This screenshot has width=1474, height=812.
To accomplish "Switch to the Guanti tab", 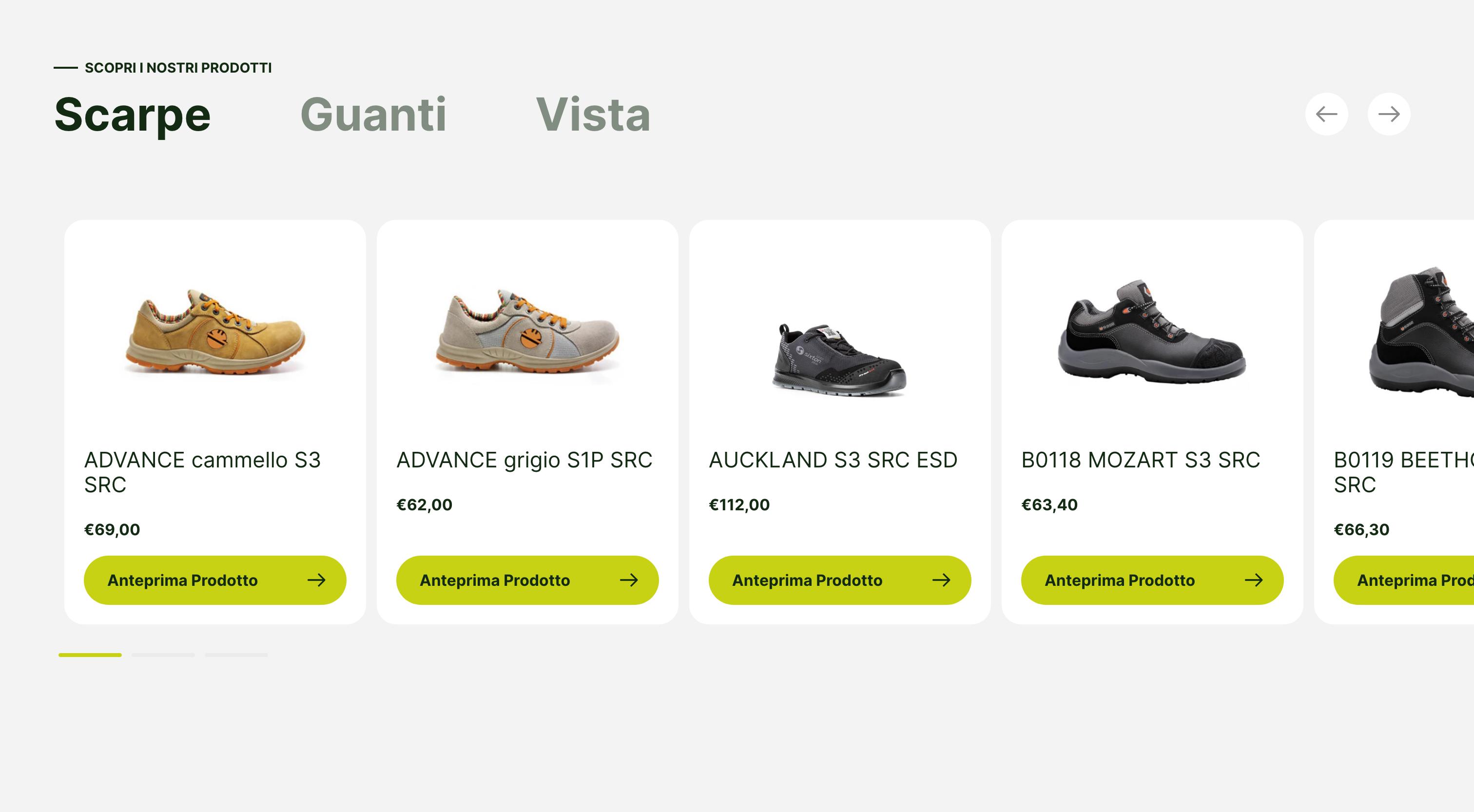I will 373,115.
